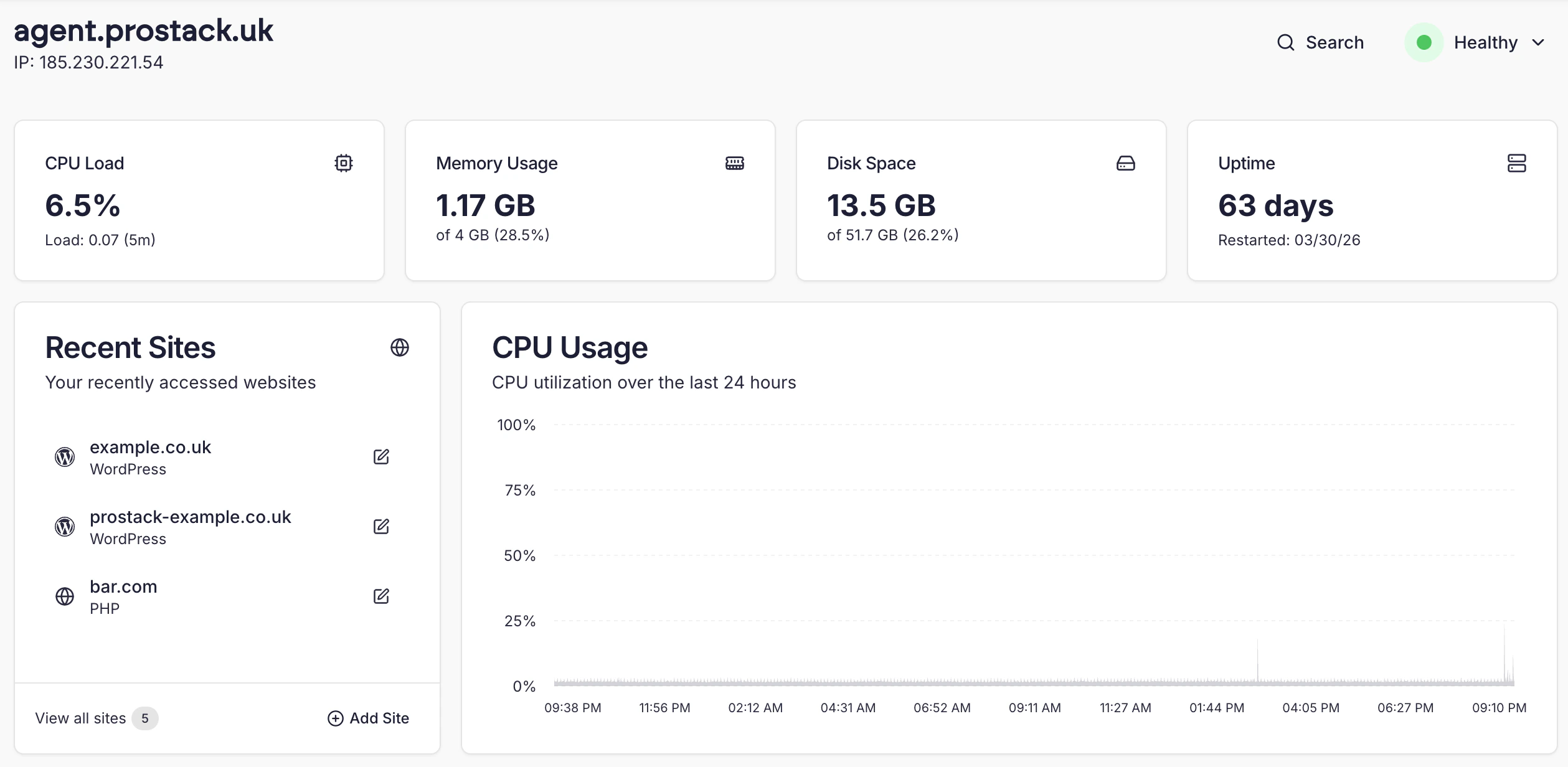Click the of 51.7 GB (26.2%) text
Viewport: 1568px width, 767px height.
pyautogui.click(x=893, y=235)
